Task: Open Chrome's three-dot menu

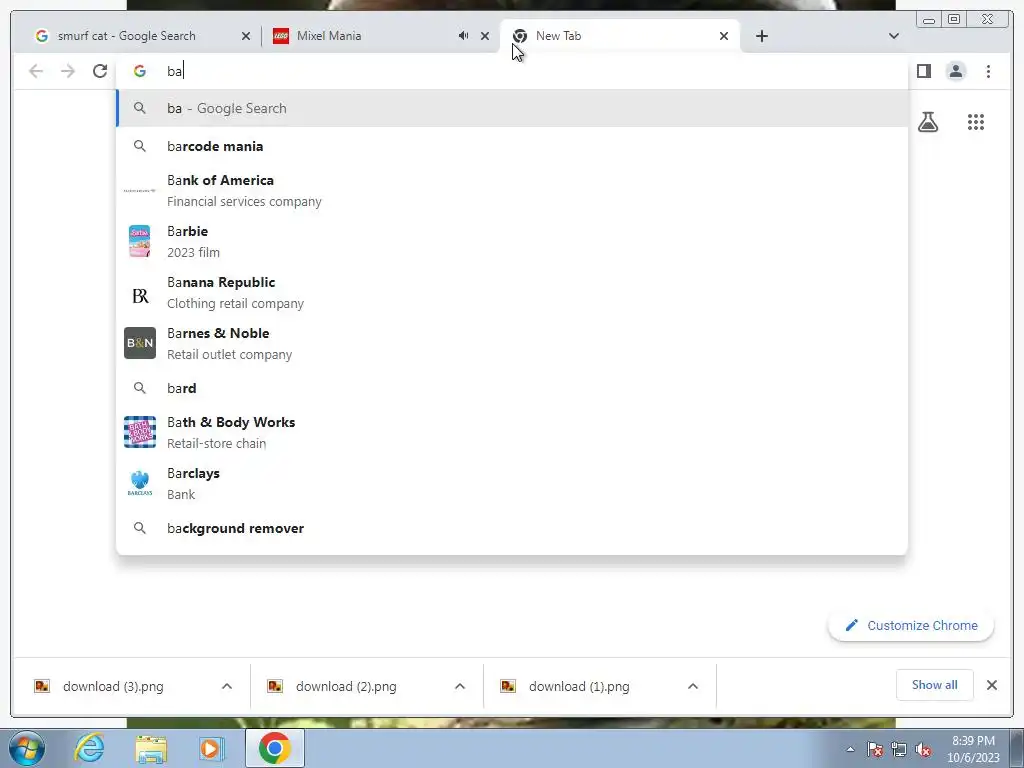Action: tap(988, 71)
